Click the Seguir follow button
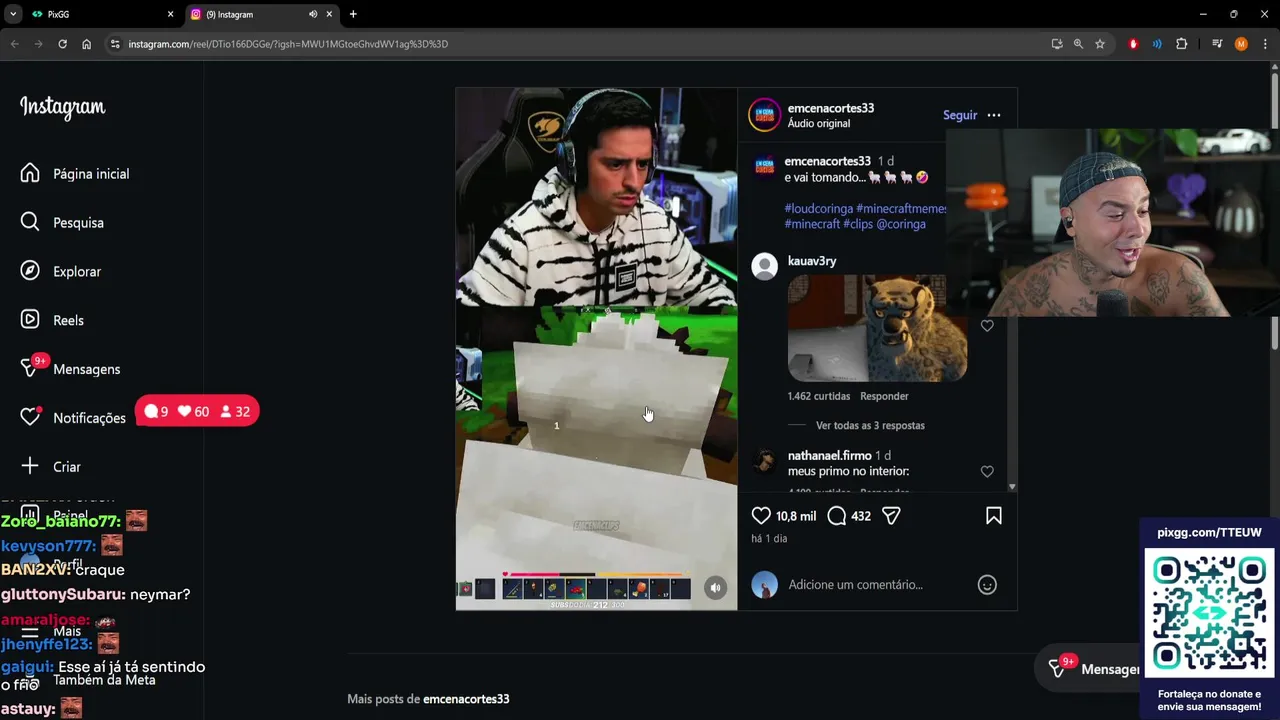This screenshot has height=720, width=1280. (x=960, y=115)
